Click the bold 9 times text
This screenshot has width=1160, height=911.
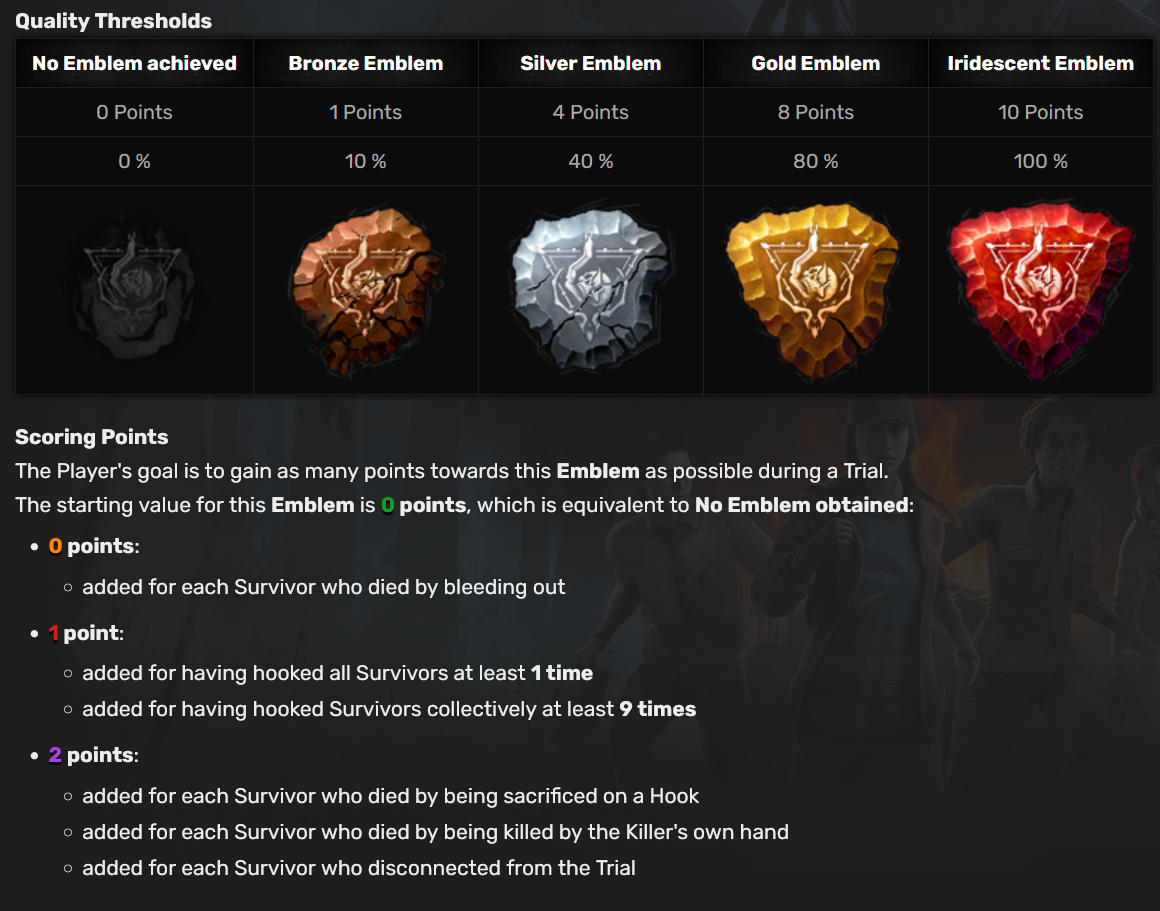[658, 710]
